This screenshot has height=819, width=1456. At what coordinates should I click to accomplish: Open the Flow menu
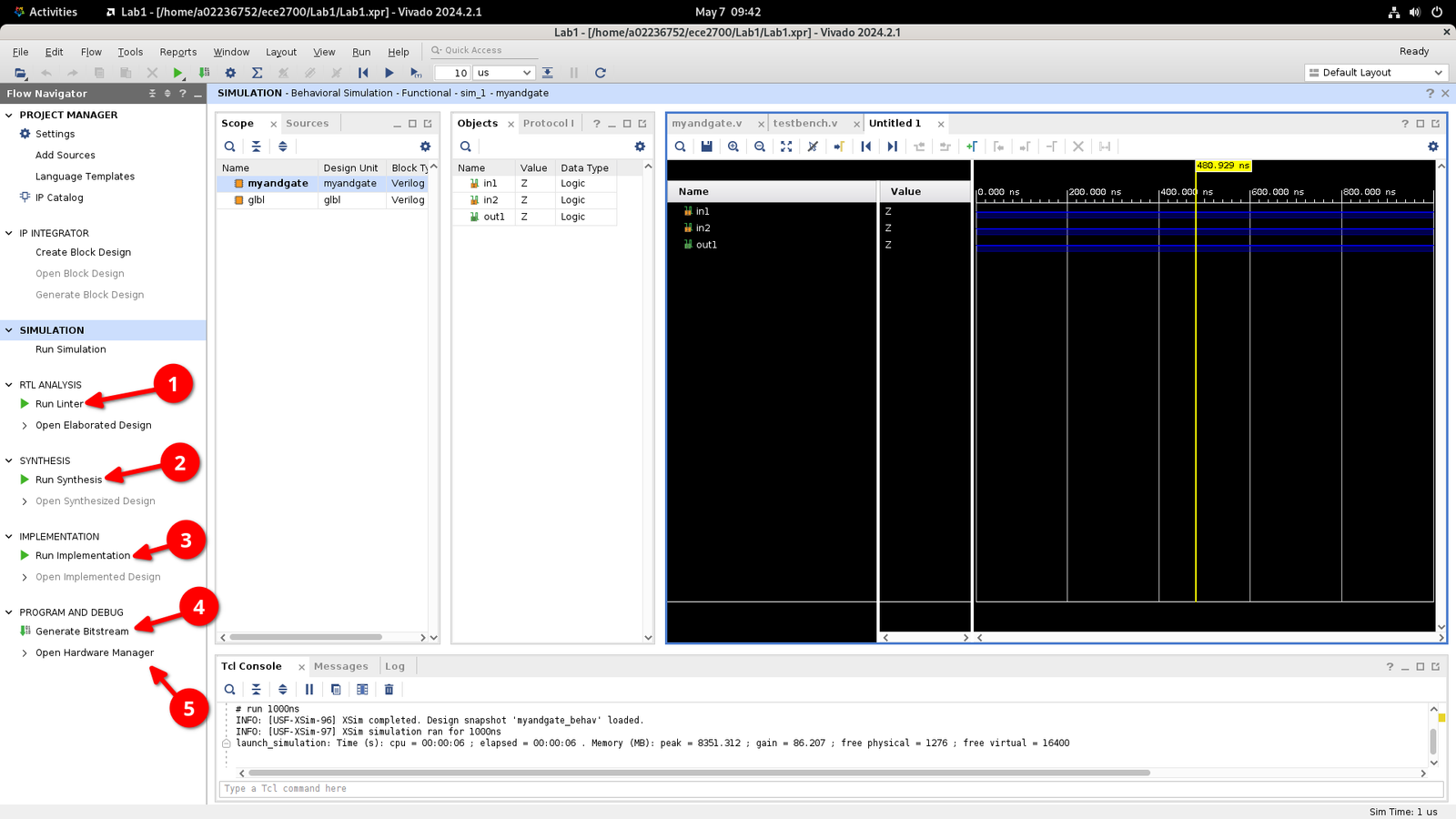pos(91,52)
